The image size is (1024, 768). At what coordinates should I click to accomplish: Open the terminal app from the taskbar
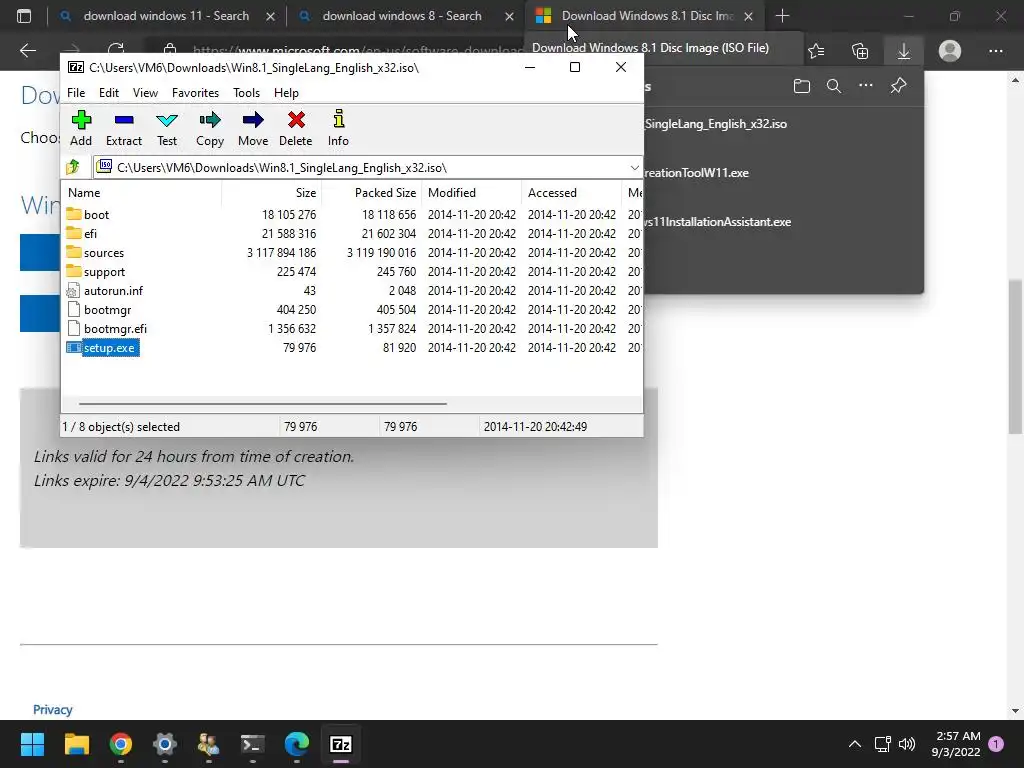pyautogui.click(x=253, y=744)
